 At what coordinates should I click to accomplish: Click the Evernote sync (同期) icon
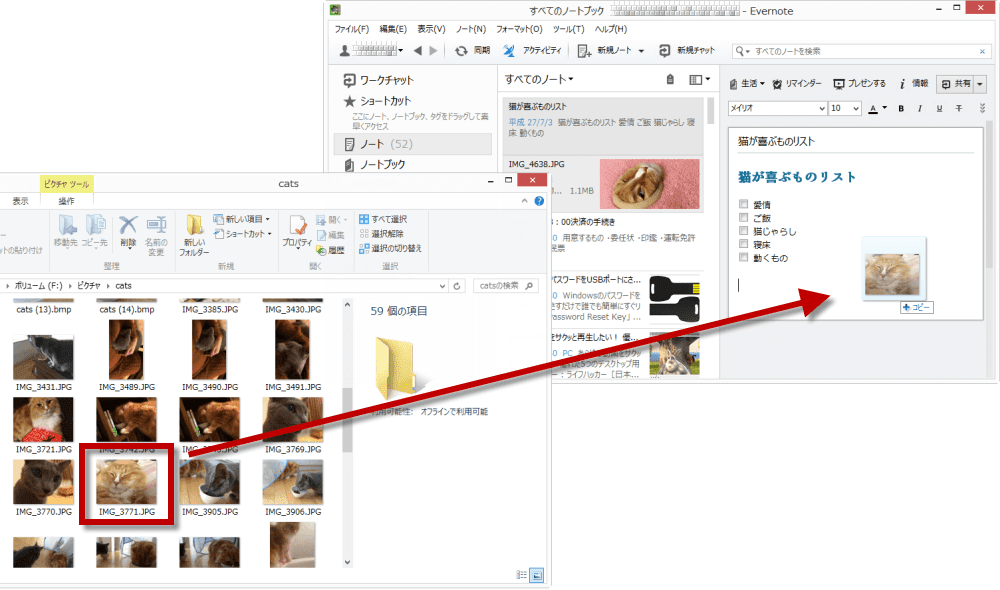[461, 50]
